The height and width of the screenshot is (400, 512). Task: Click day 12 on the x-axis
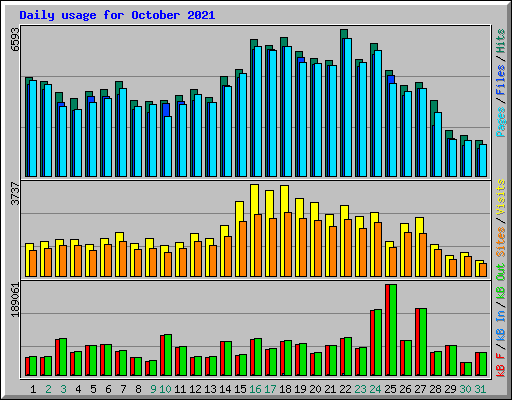coord(195,389)
